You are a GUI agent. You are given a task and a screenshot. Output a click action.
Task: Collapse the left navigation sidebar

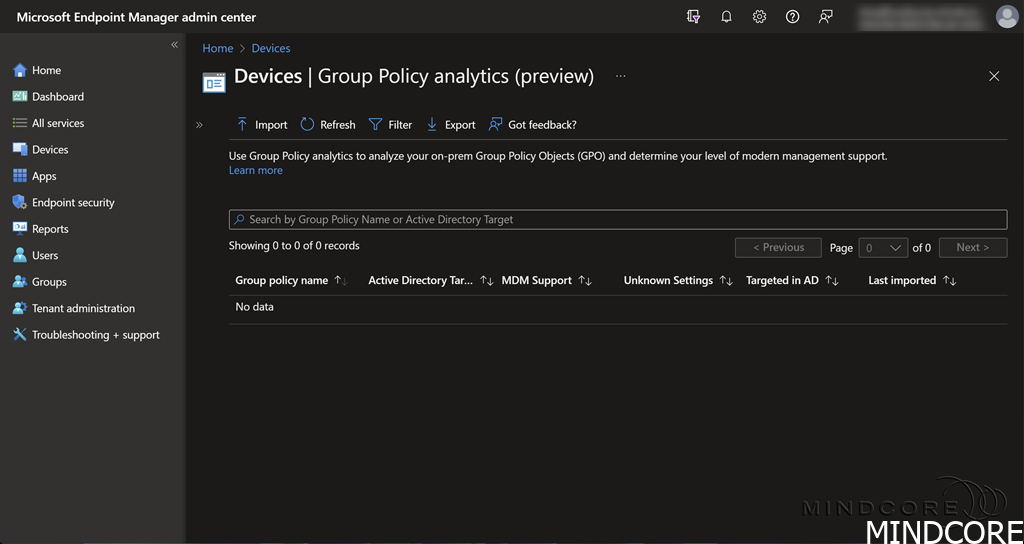pyautogui.click(x=174, y=45)
